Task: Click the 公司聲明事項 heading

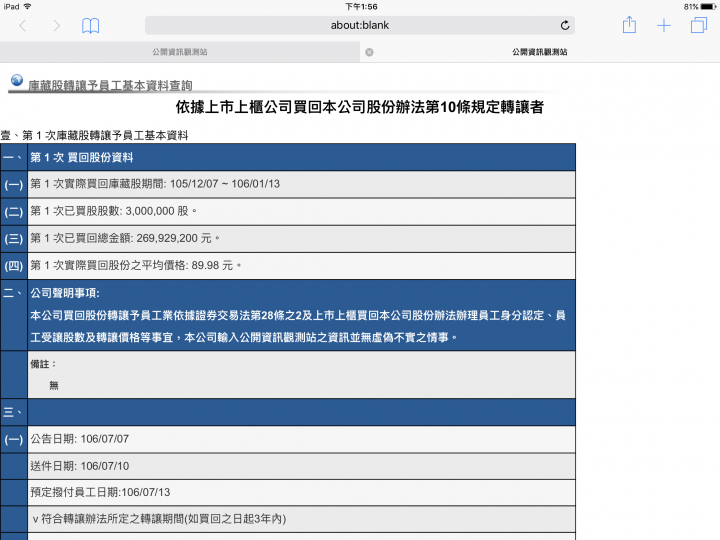Action: 65,293
